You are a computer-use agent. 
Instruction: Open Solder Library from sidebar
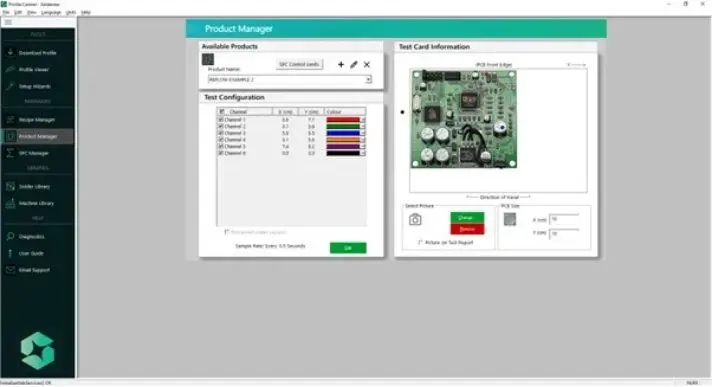[x=34, y=186]
